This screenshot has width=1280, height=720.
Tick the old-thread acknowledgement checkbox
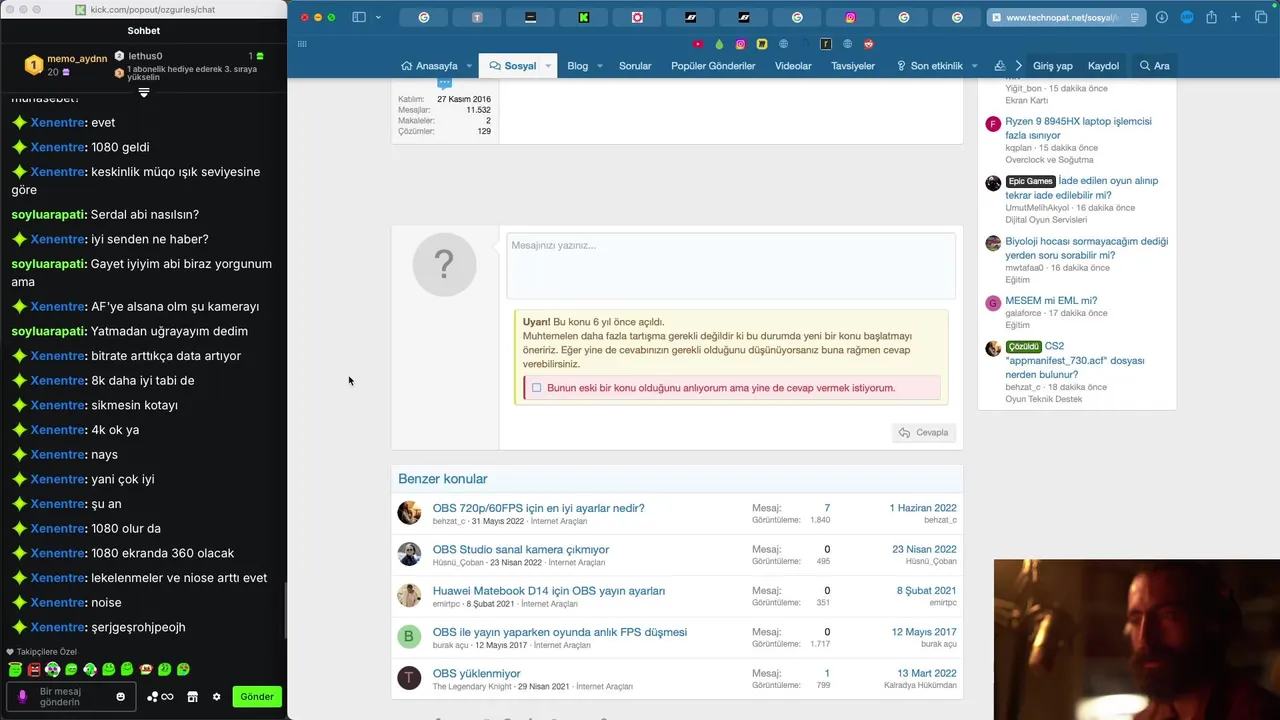click(x=537, y=388)
